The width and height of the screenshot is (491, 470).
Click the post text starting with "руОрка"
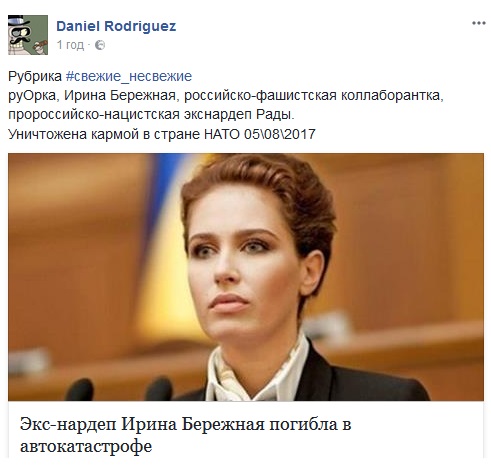coord(226,105)
